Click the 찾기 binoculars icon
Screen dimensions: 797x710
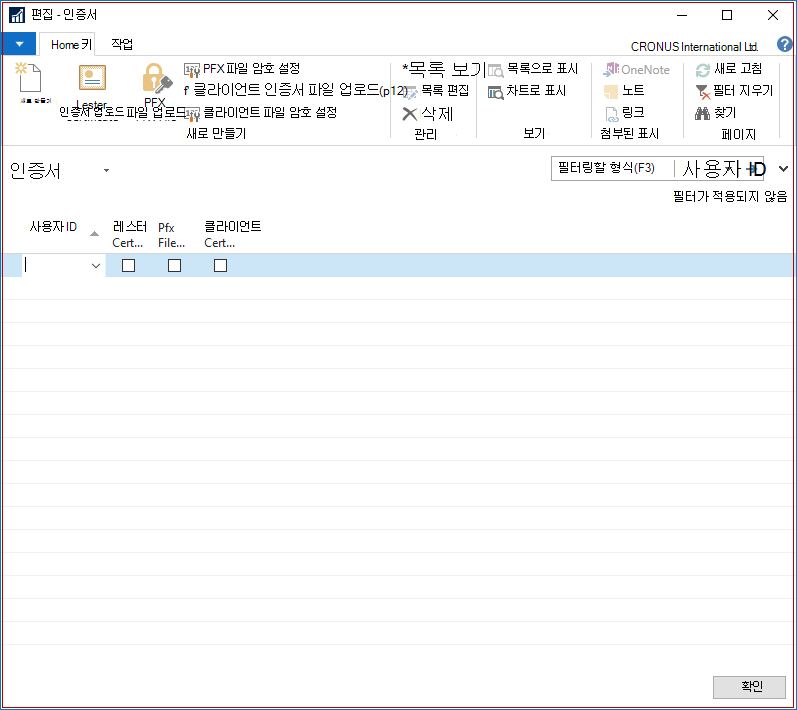tap(702, 113)
